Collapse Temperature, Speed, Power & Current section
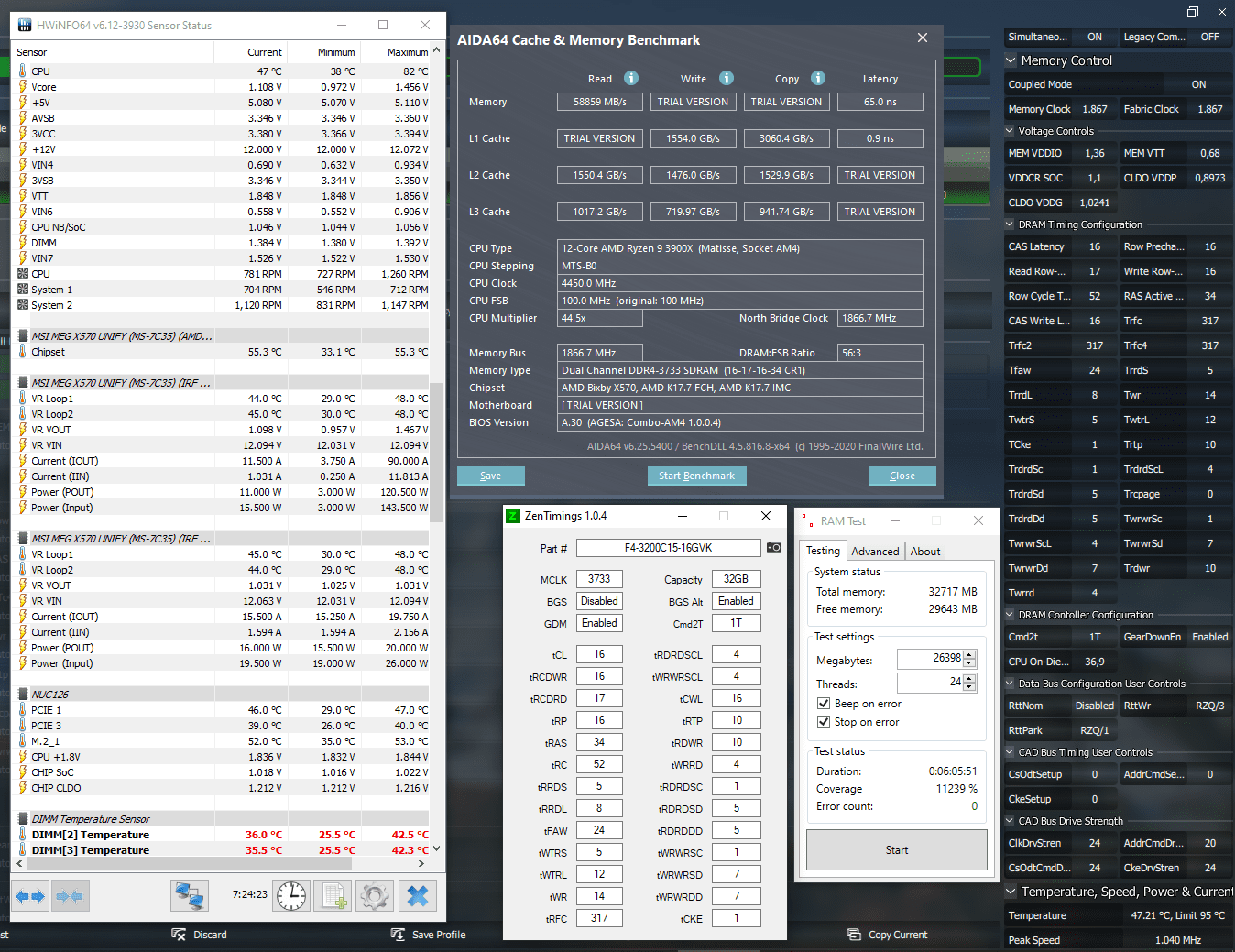The image size is (1235, 952). pos(1011,892)
